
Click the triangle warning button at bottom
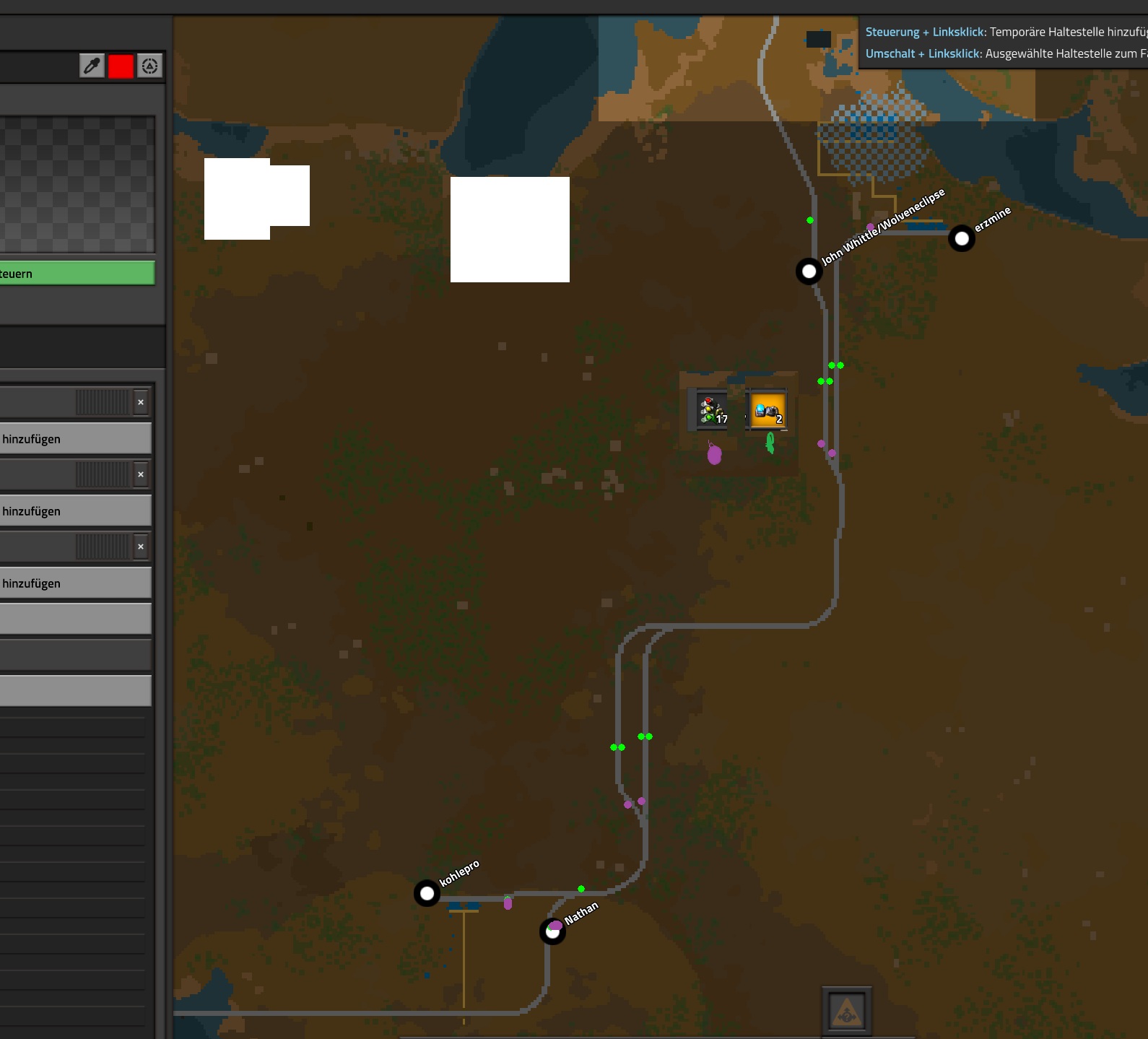846,1012
